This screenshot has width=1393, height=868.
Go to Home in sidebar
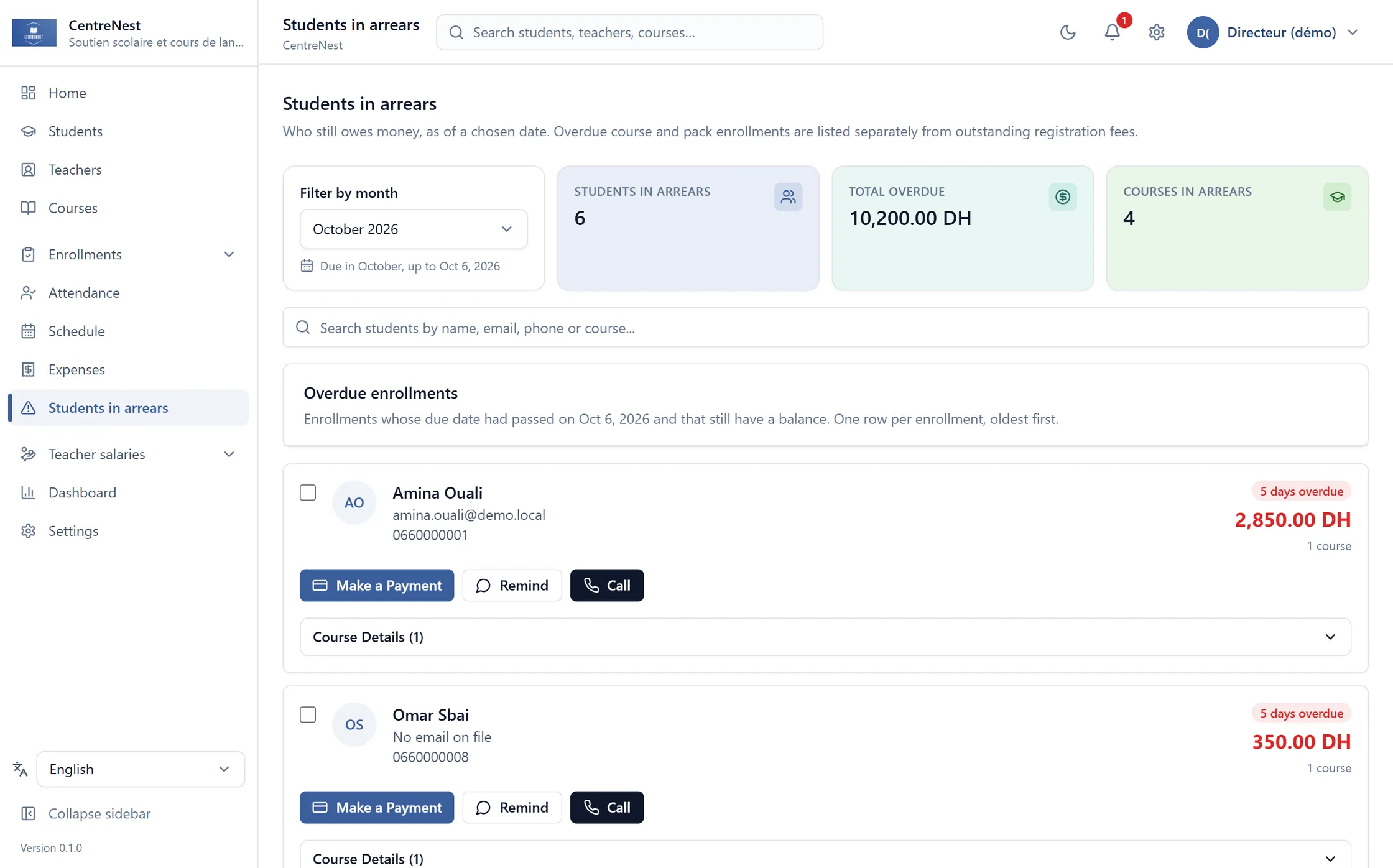coord(129,93)
